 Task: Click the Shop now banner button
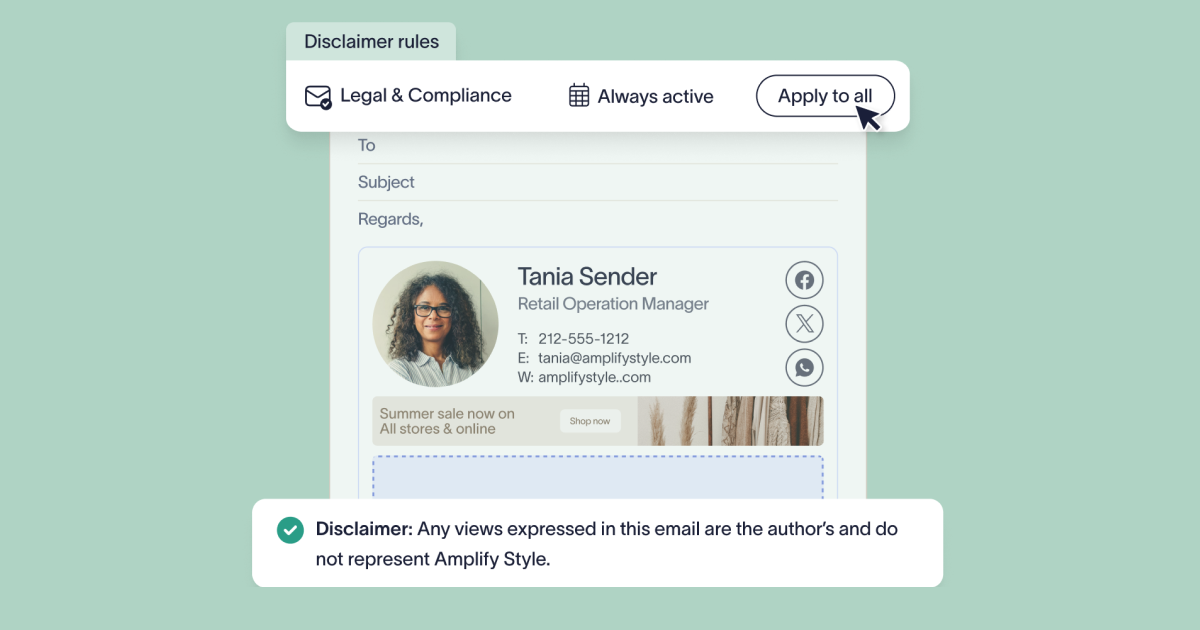pyautogui.click(x=590, y=421)
